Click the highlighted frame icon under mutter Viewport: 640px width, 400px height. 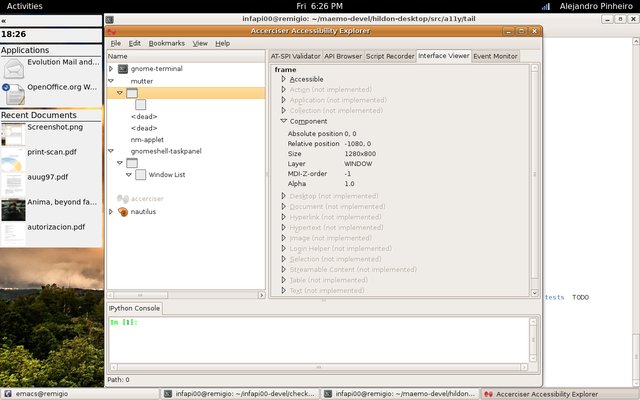[x=132, y=93]
